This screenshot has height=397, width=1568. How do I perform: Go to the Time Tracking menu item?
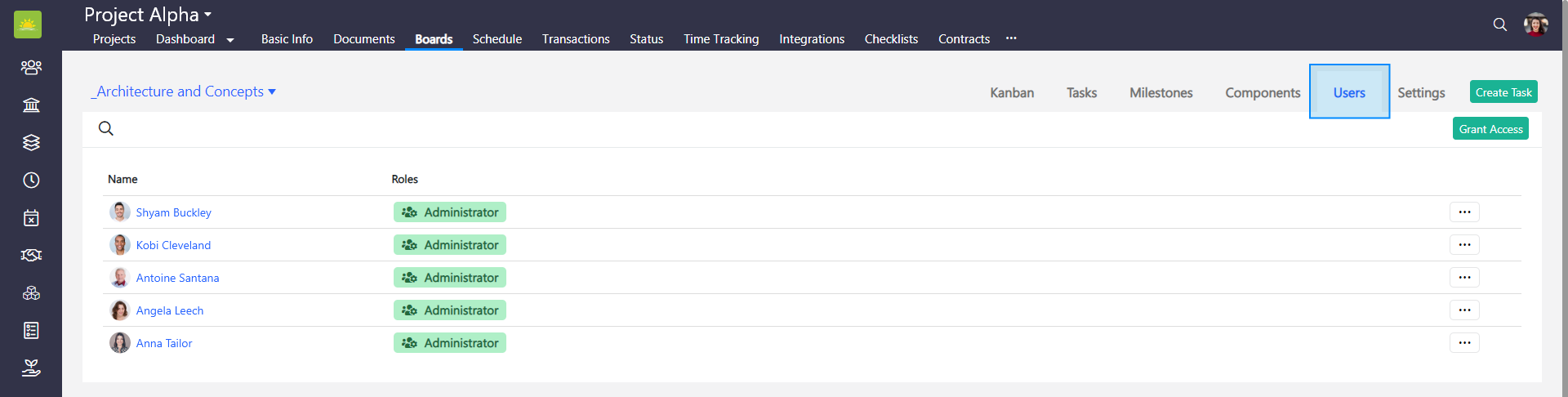(720, 39)
